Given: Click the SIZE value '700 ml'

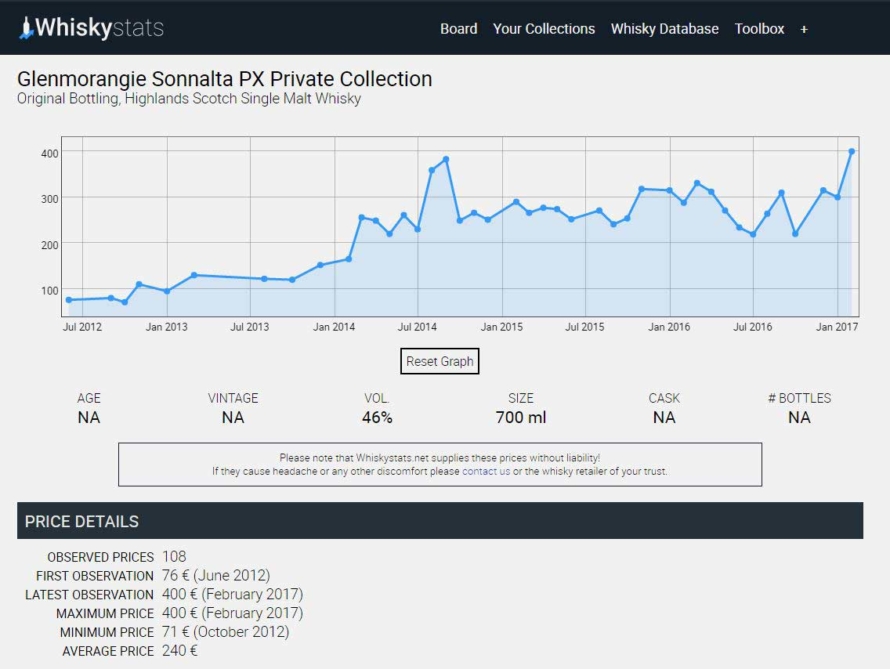Looking at the screenshot, I should [521, 418].
